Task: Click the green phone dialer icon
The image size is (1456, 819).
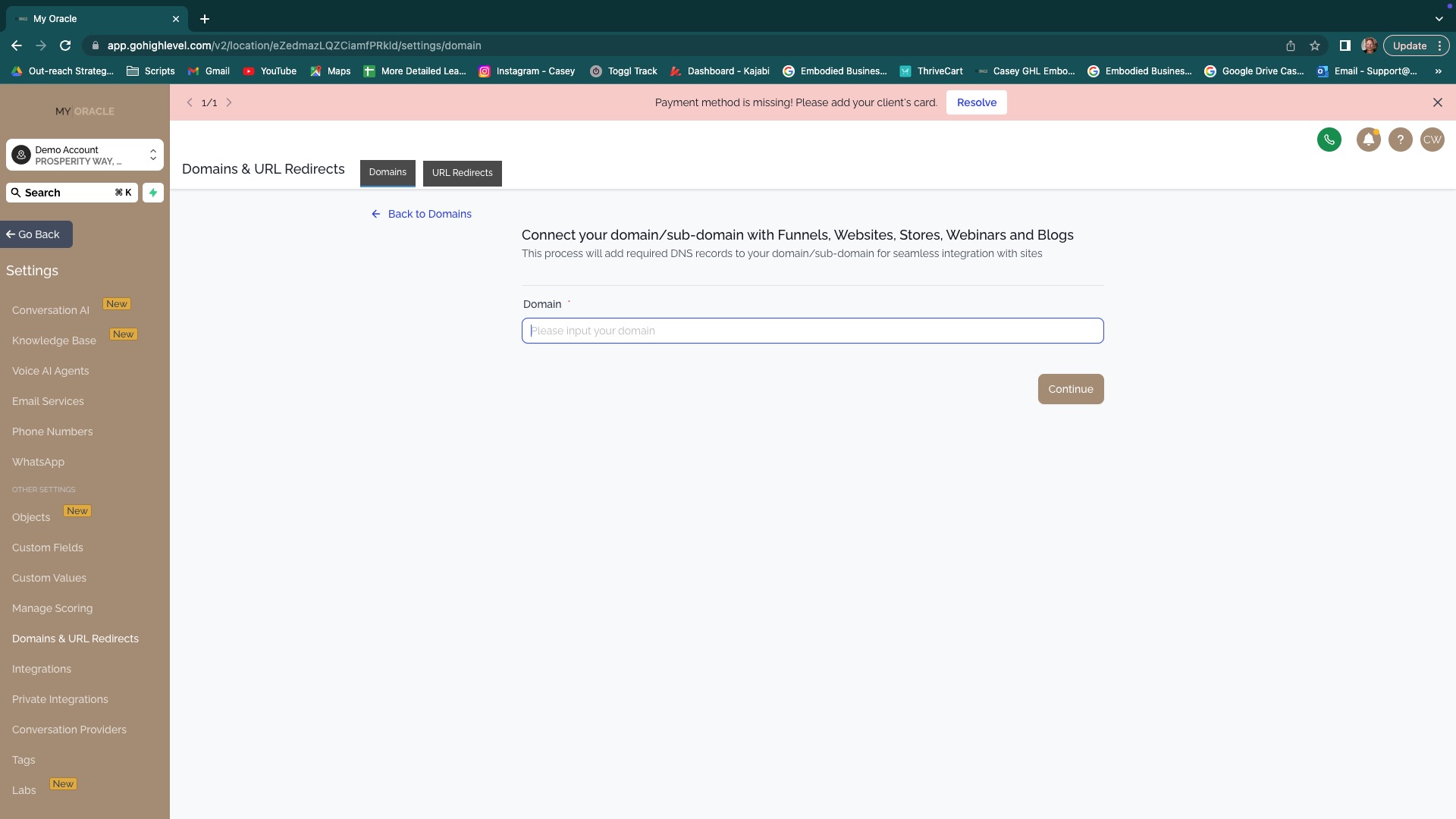Action: 1329,140
